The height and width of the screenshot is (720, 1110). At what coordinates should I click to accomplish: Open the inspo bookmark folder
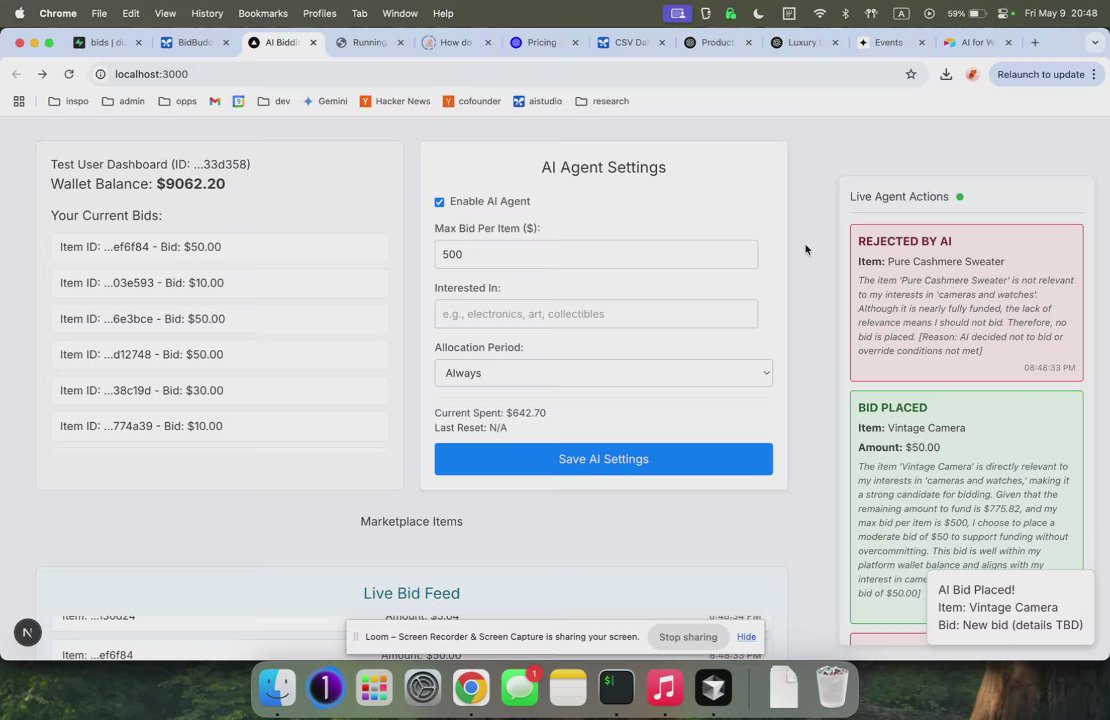click(x=69, y=101)
